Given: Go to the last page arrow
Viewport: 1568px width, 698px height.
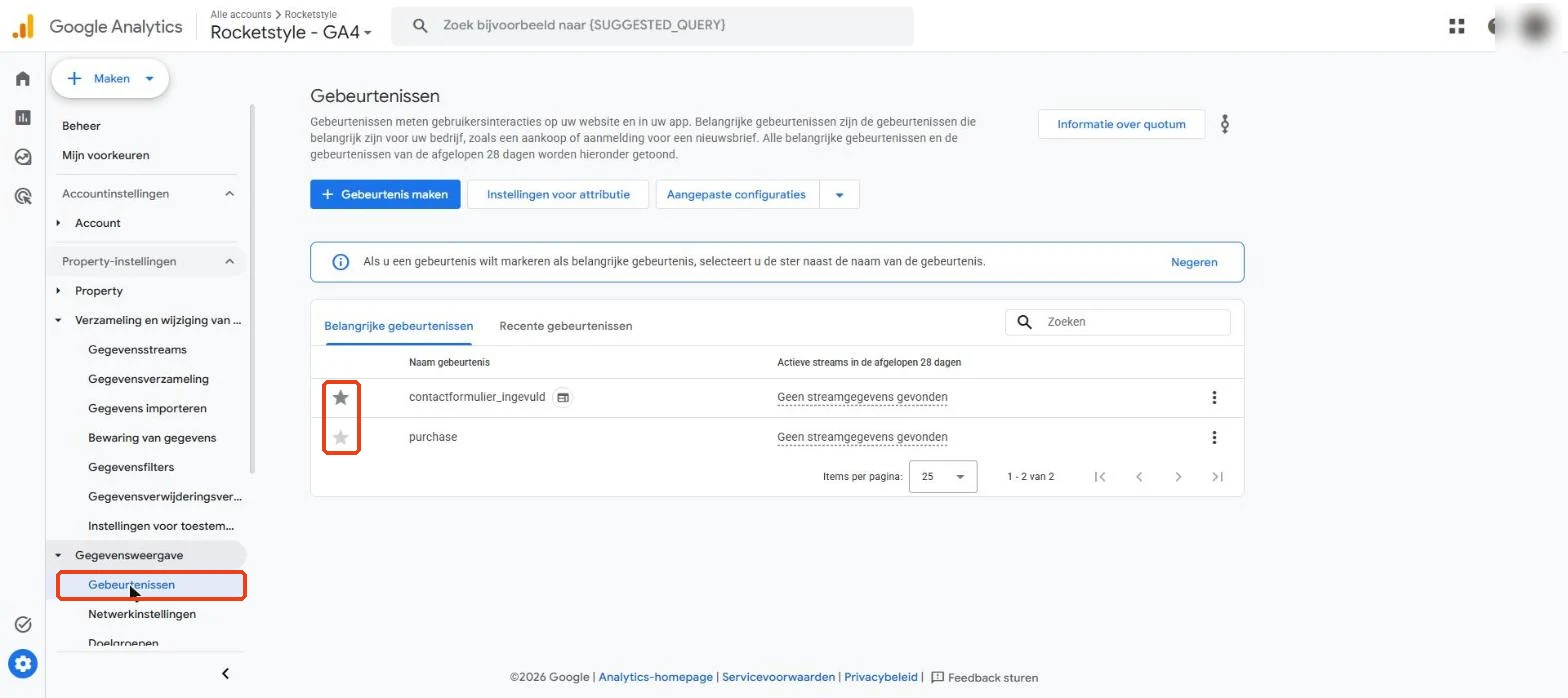Looking at the screenshot, I should pyautogui.click(x=1217, y=477).
